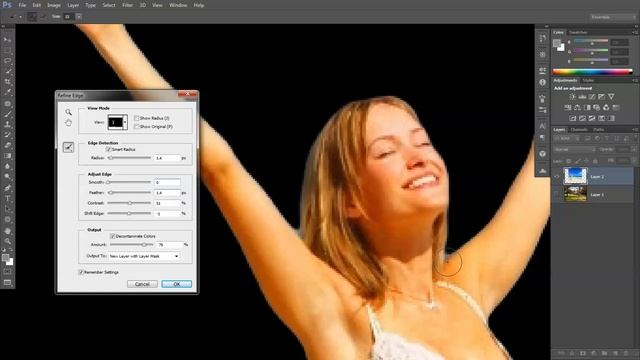Click the Hand tool in Refine Edge dialog
Image resolution: width=640 pixels, height=360 pixels.
click(x=68, y=122)
